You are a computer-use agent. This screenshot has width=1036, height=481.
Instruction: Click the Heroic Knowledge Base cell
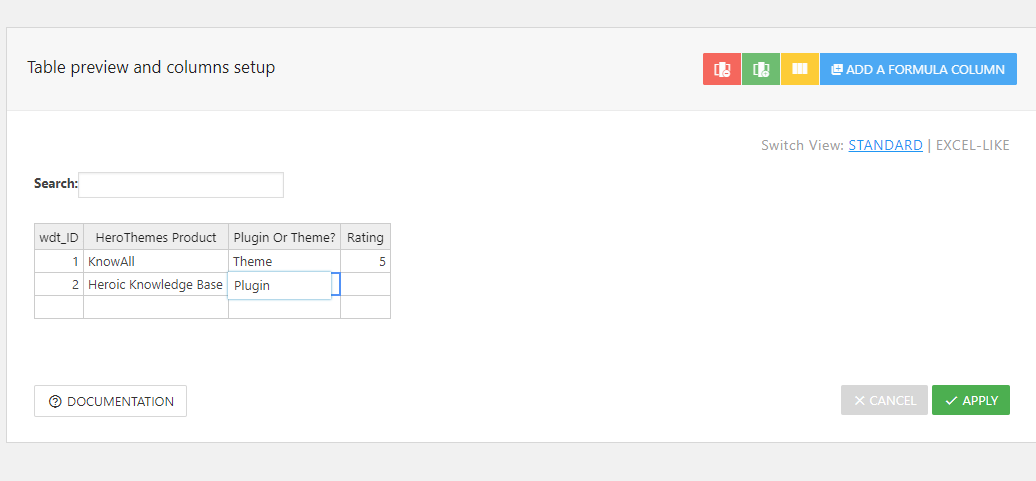(156, 285)
